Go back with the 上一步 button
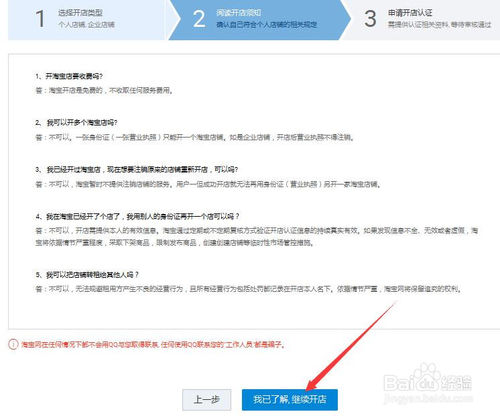 [x=207, y=399]
